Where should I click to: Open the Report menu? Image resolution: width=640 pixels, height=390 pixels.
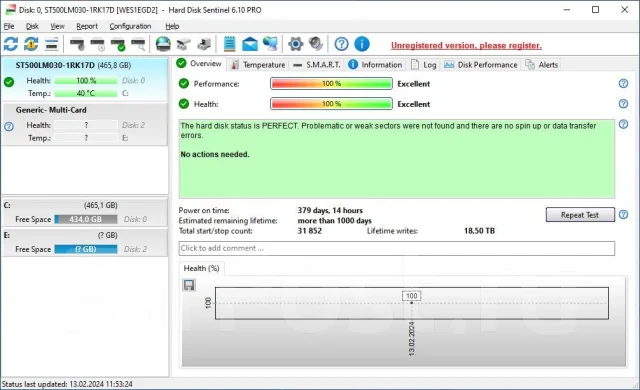[87, 26]
